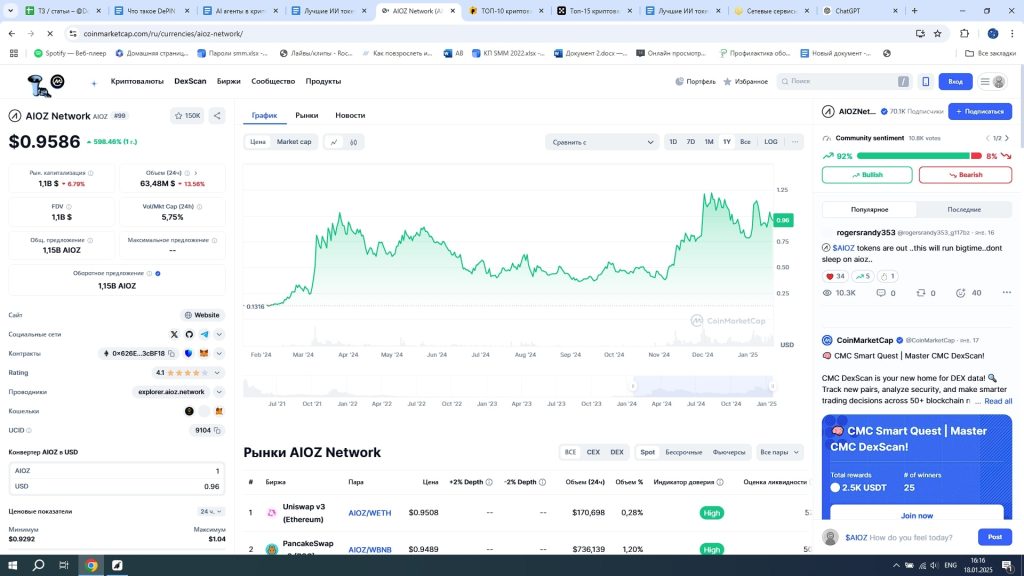This screenshot has height=576, width=1024.
Task: Set chart range to 1M
Action: (x=709, y=142)
